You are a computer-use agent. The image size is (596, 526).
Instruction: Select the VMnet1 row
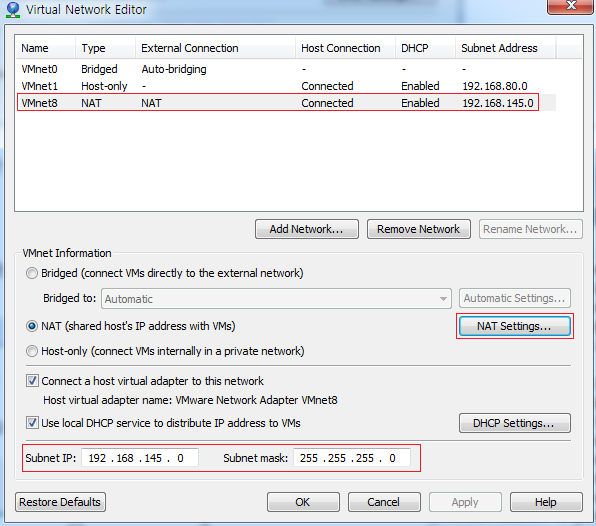pos(286,86)
